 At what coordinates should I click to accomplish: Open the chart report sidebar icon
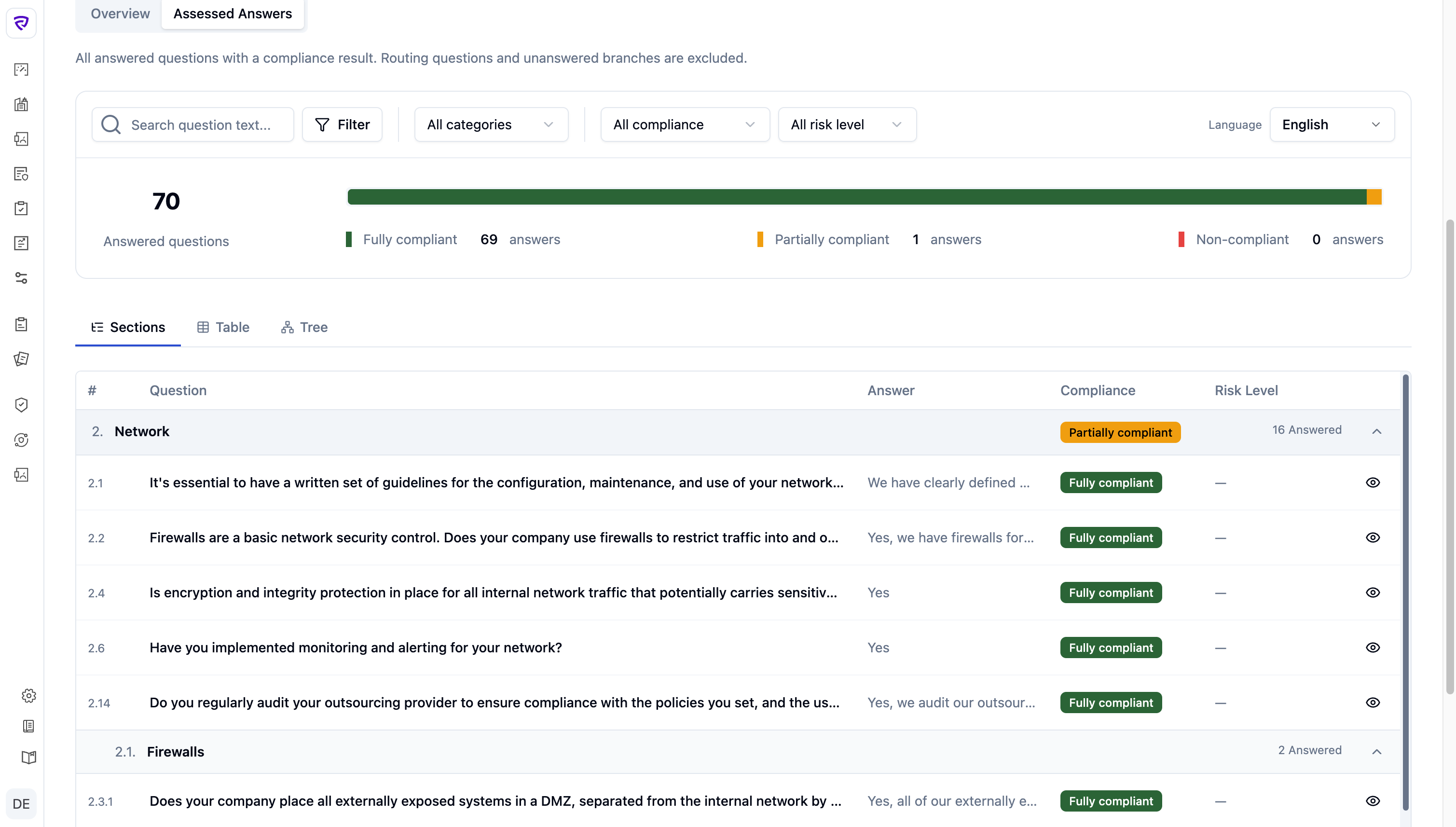pyautogui.click(x=21, y=243)
